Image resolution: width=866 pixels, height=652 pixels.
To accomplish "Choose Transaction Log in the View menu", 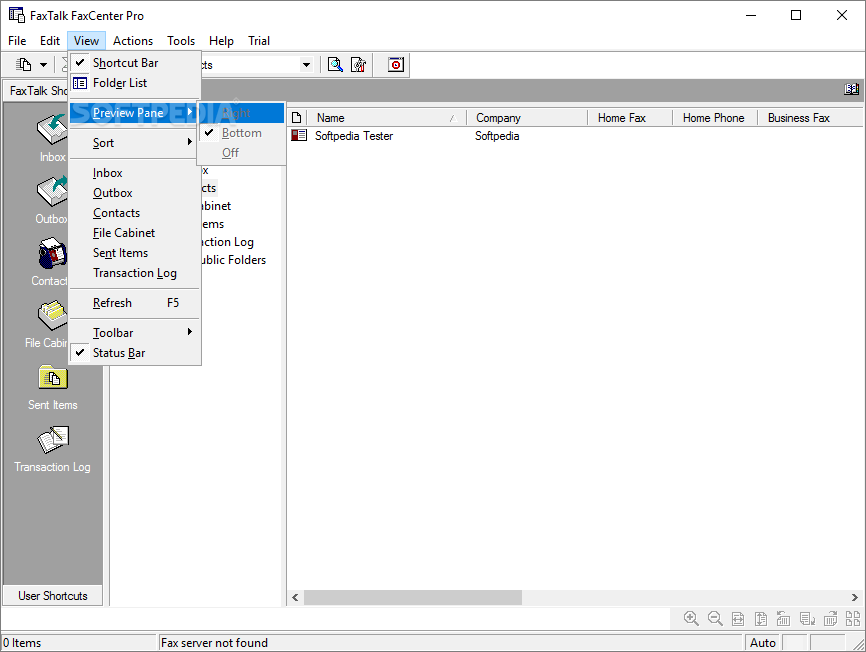I will point(135,273).
